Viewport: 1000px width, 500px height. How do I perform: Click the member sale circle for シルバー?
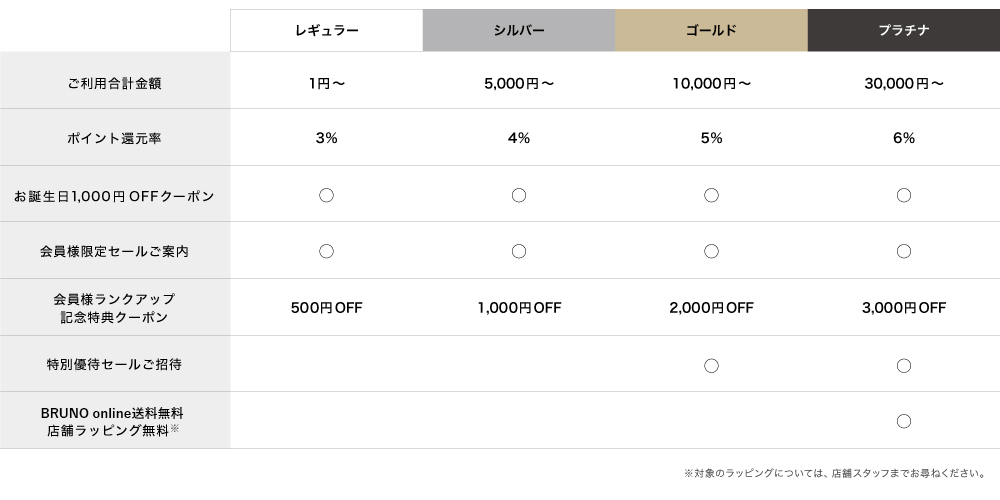click(519, 251)
